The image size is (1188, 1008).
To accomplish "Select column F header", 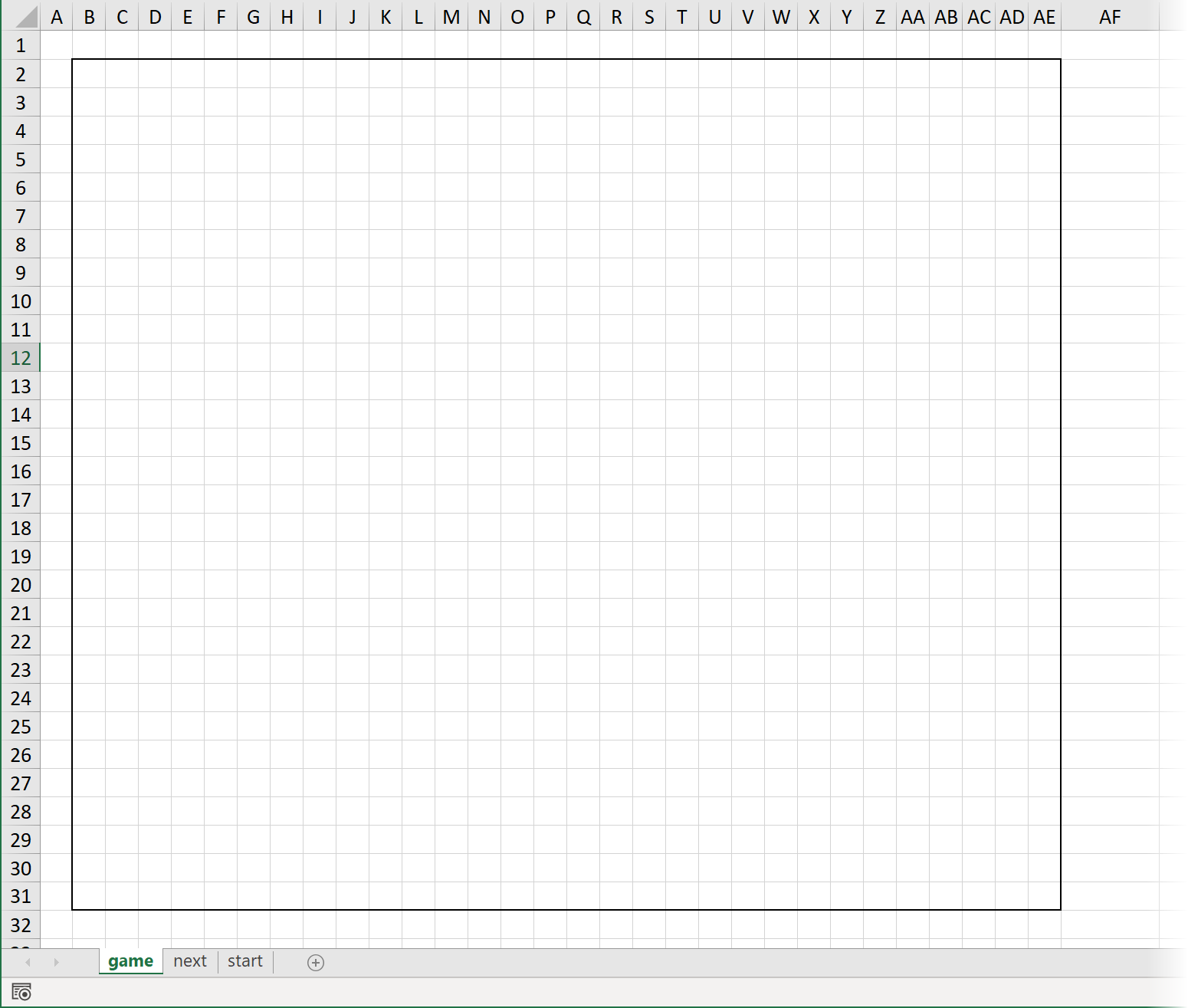I will coord(222,17).
